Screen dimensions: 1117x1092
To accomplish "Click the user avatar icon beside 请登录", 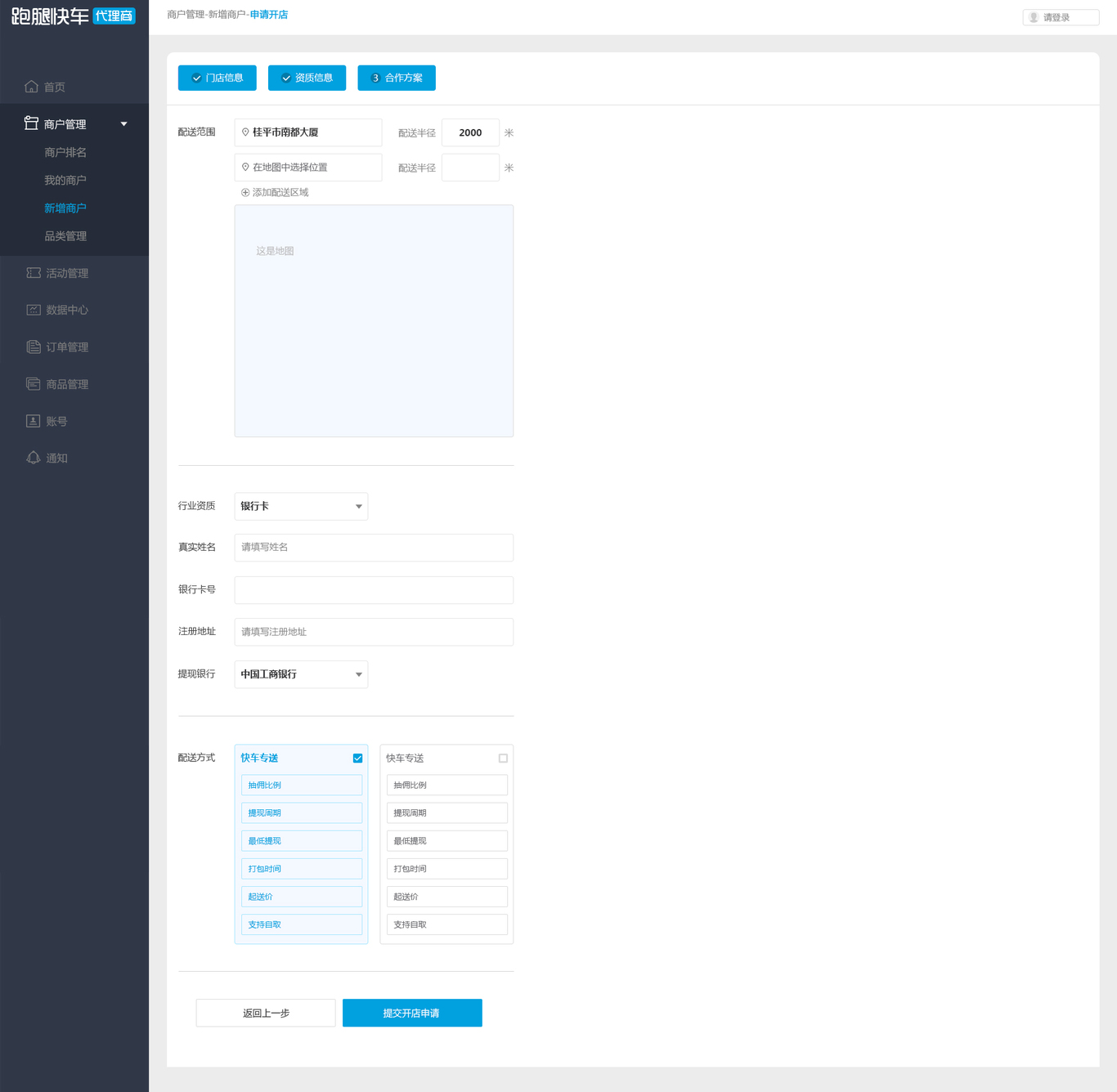I will (x=1034, y=17).
